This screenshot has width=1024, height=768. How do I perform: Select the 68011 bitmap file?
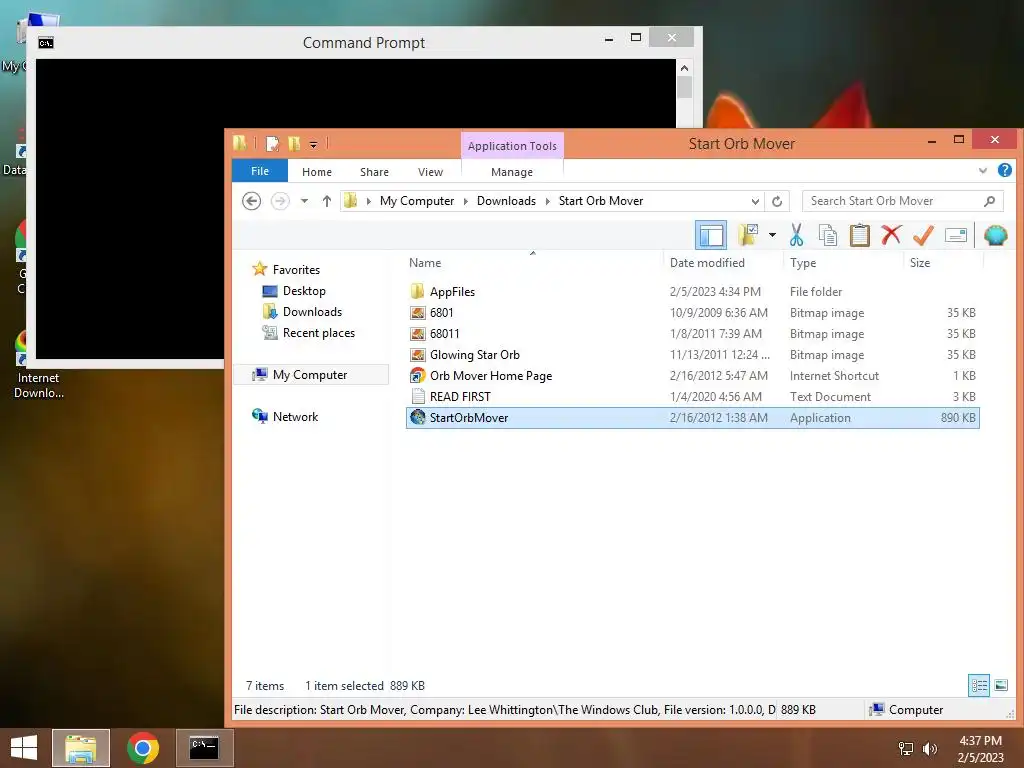click(692, 334)
